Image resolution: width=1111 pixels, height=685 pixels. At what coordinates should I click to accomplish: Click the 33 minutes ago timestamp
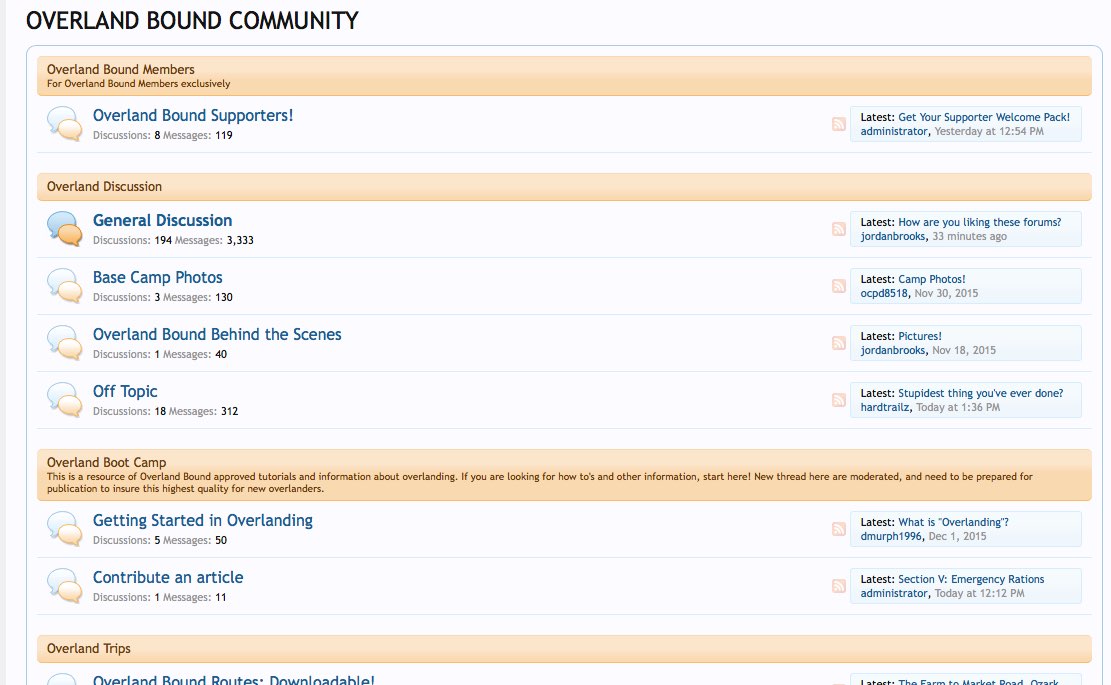coord(969,237)
